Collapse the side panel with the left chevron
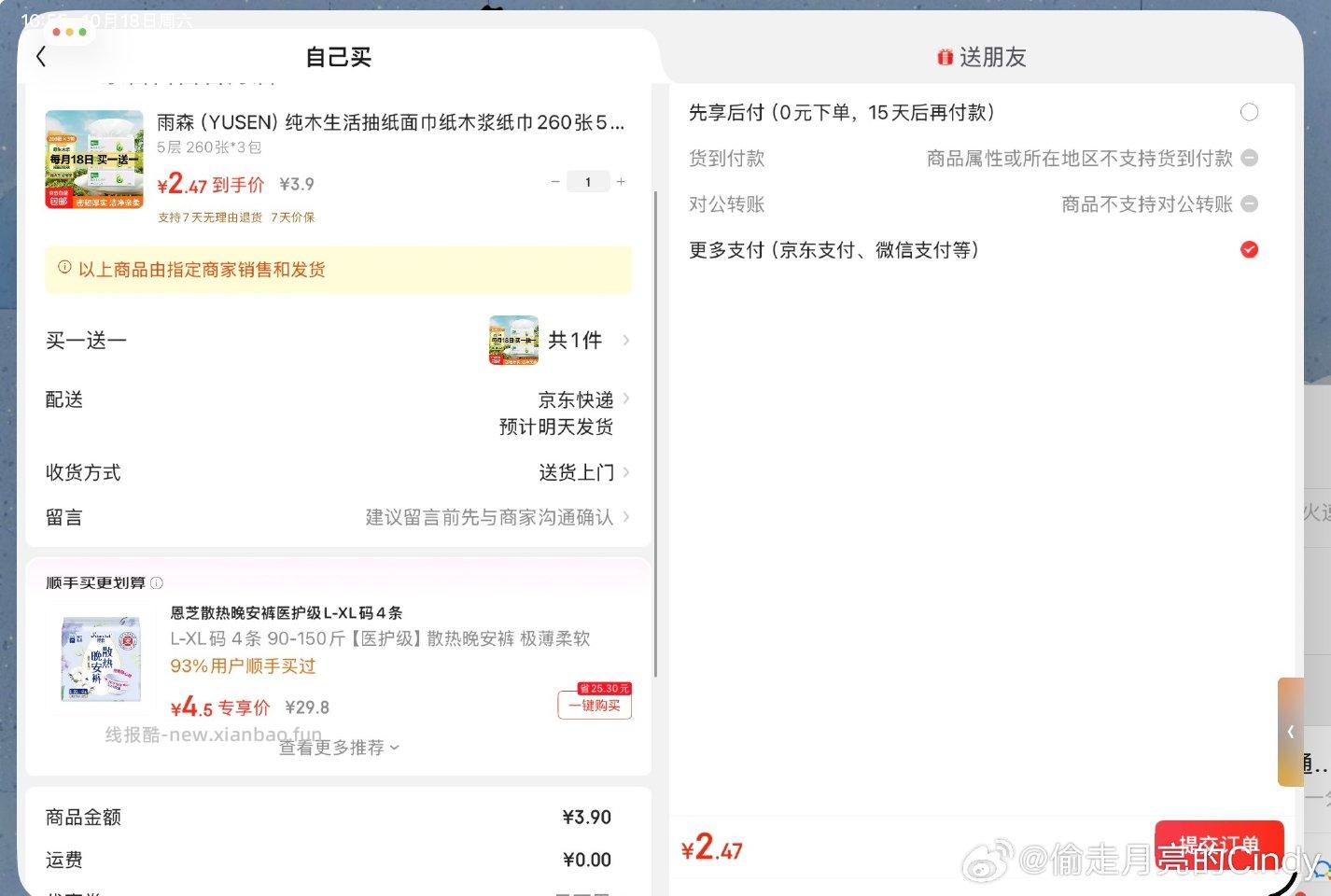Viewport: 1331px width, 896px height. pos(1291,732)
